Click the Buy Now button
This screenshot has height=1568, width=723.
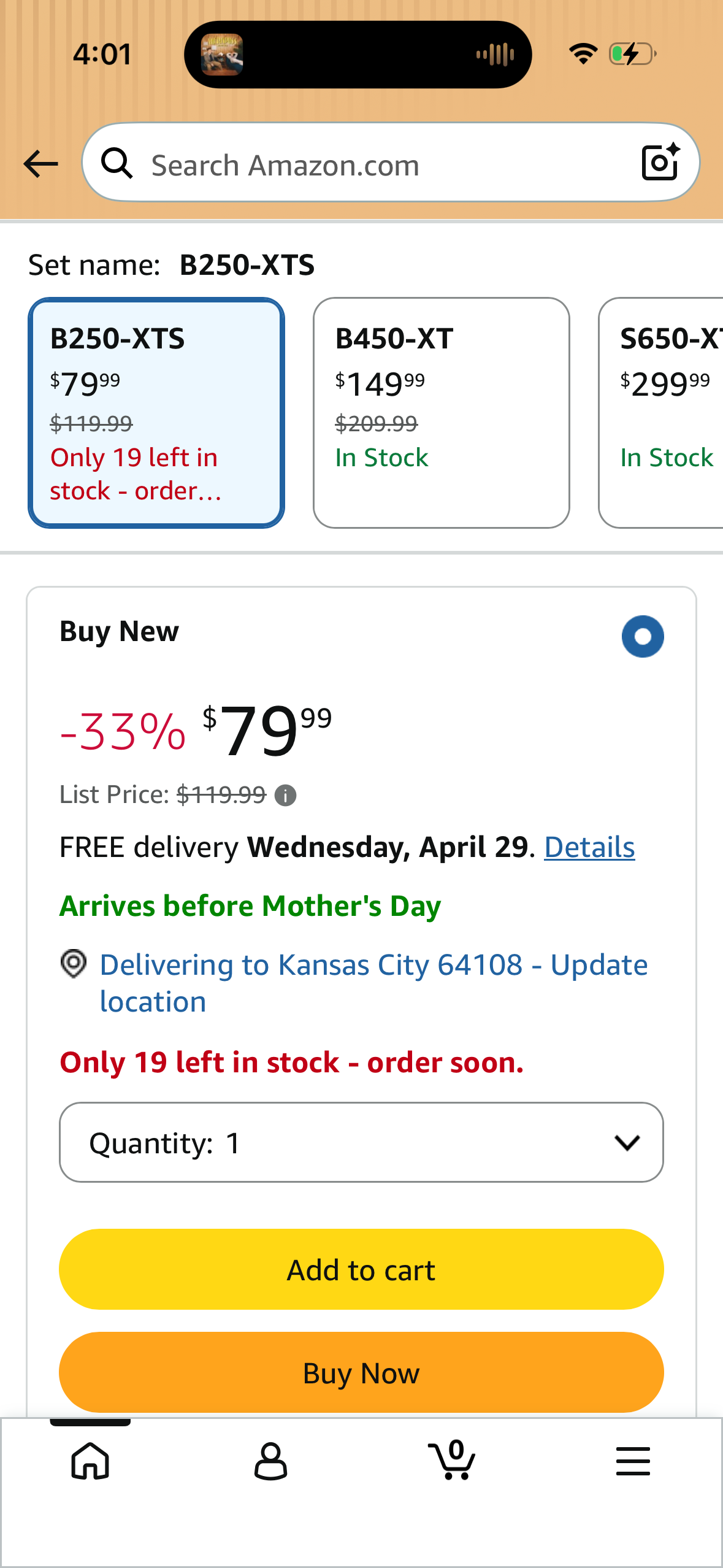point(361,1372)
